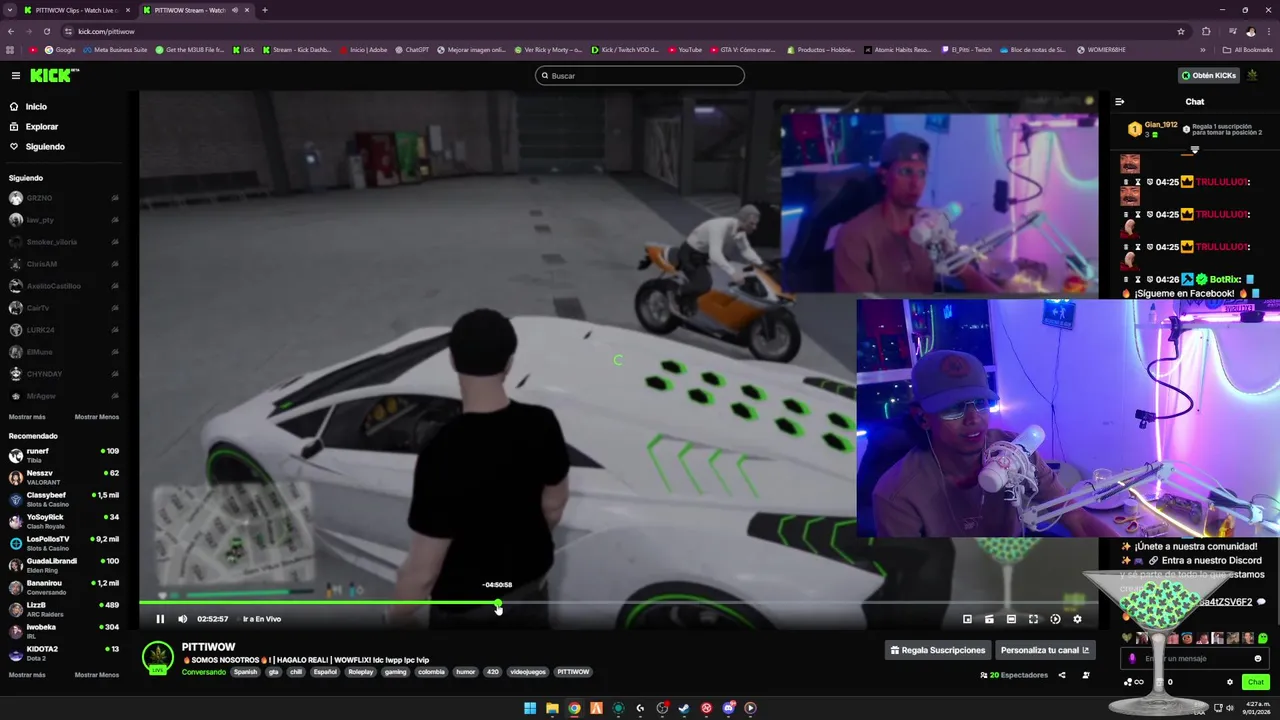1280x720 pixels.
Task: Collapse the chat panel with arrow icon
Action: pos(1120,101)
